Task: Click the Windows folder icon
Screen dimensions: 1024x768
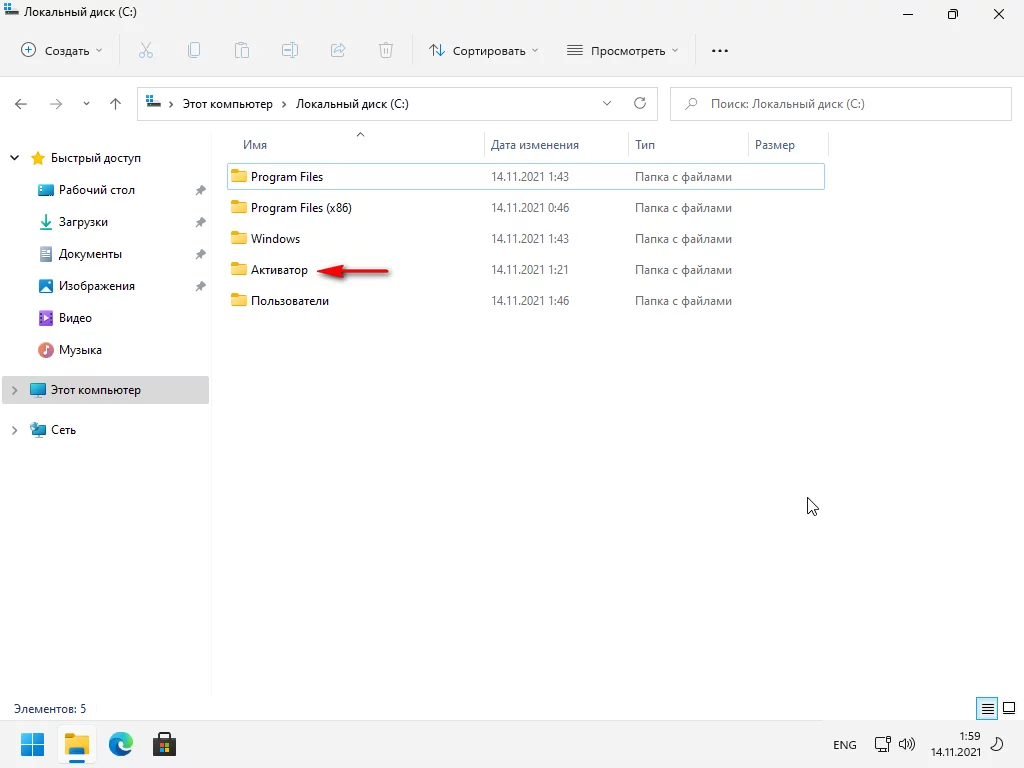Action: (x=239, y=238)
